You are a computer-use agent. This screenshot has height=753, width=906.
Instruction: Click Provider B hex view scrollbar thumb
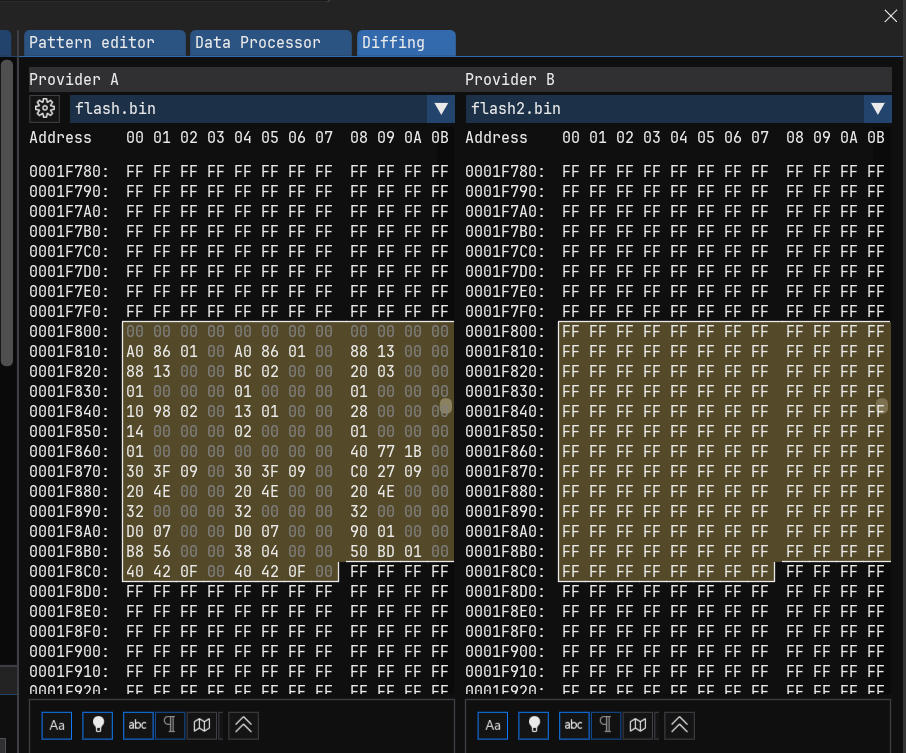[x=882, y=406]
